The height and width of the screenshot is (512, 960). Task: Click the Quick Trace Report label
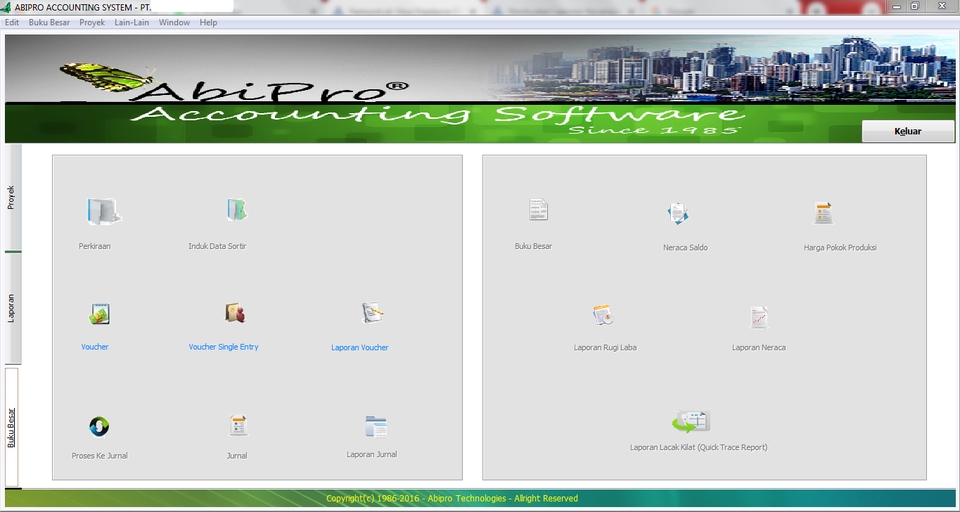click(699, 447)
